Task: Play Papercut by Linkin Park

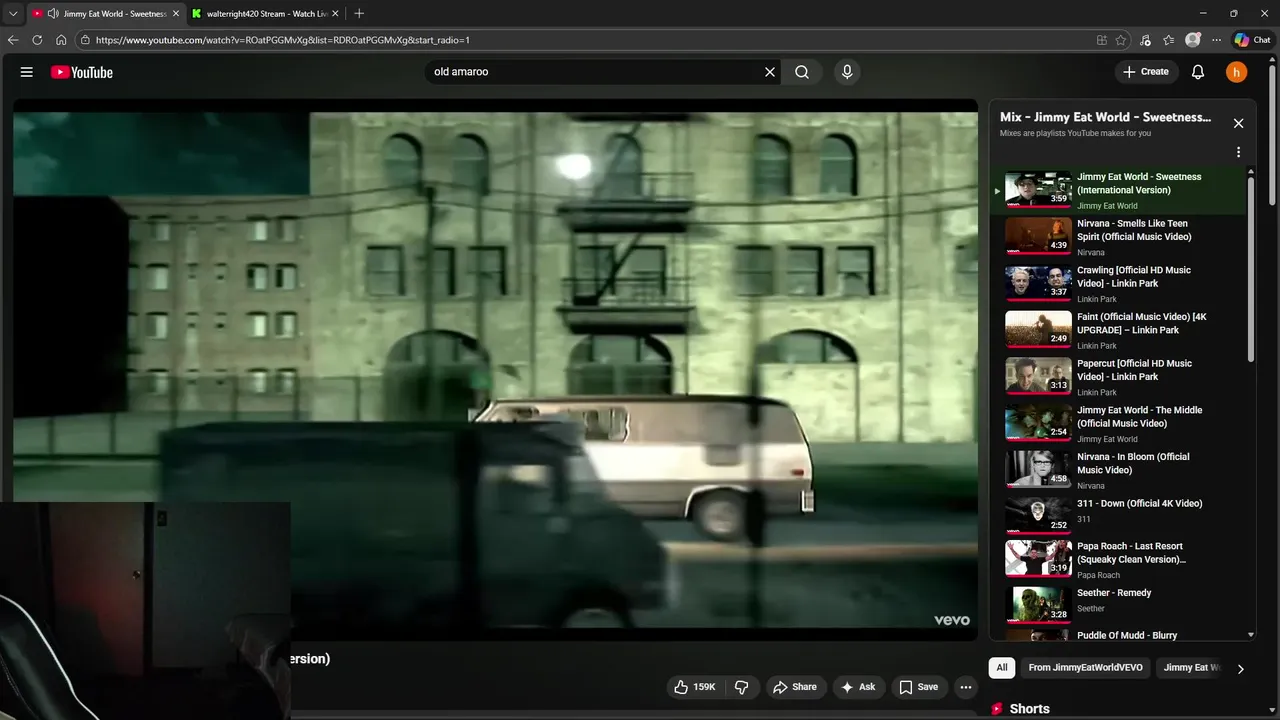Action: 1118,377
